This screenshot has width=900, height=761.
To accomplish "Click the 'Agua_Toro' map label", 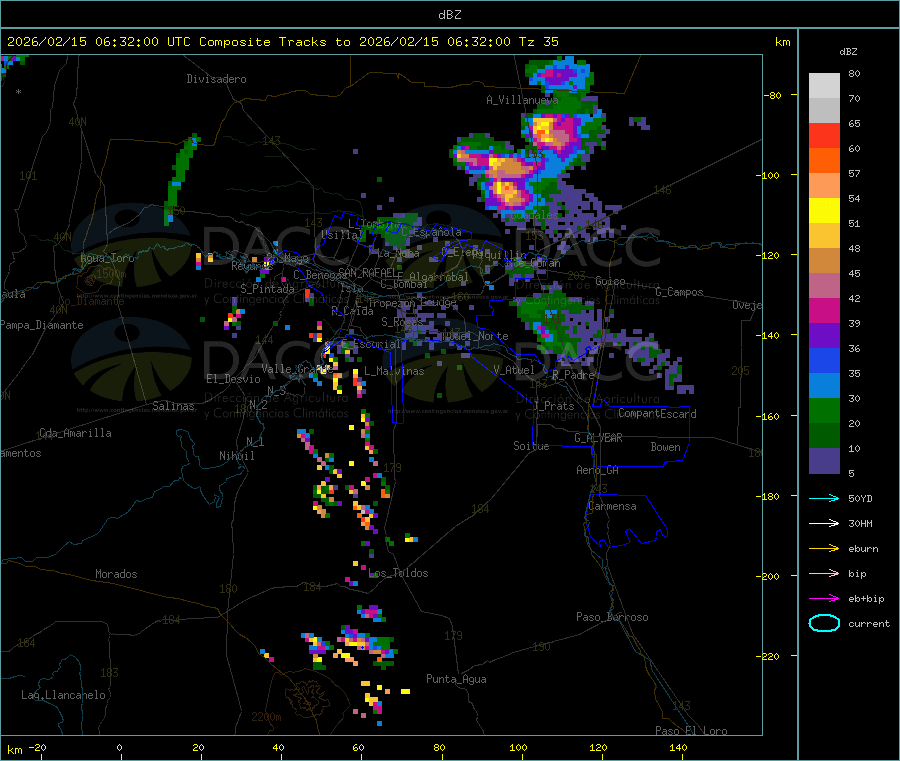I will [107, 258].
